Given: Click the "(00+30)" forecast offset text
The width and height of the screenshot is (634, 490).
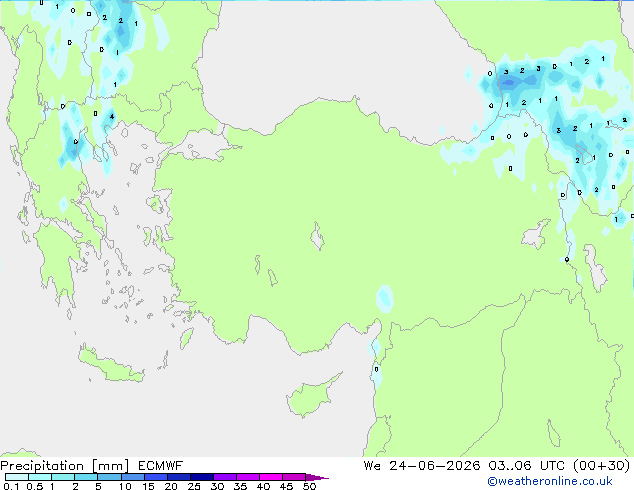Looking at the screenshot, I should pos(602,466).
